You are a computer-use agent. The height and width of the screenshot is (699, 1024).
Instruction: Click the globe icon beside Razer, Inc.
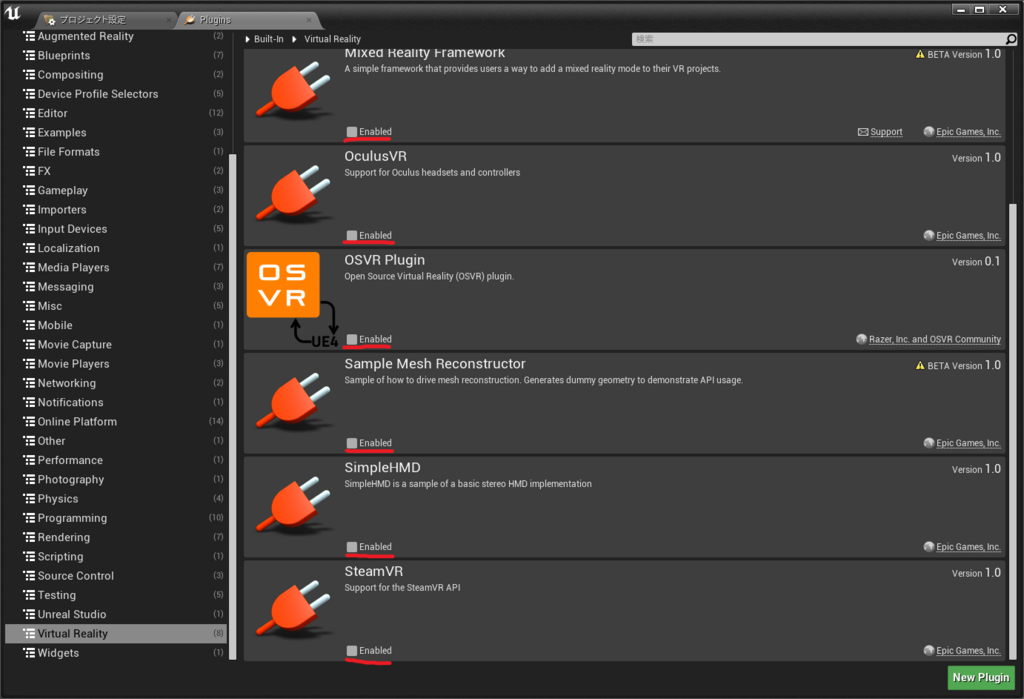[x=861, y=339]
